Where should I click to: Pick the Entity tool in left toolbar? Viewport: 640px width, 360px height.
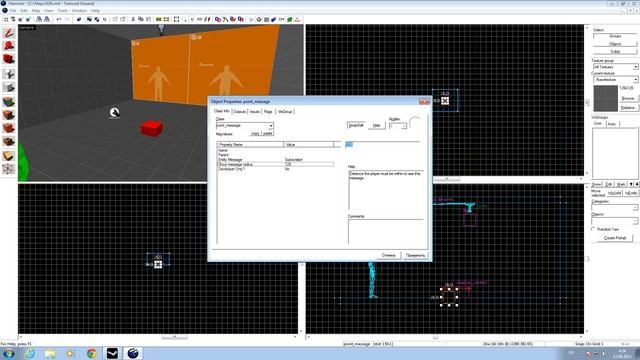click(9, 74)
